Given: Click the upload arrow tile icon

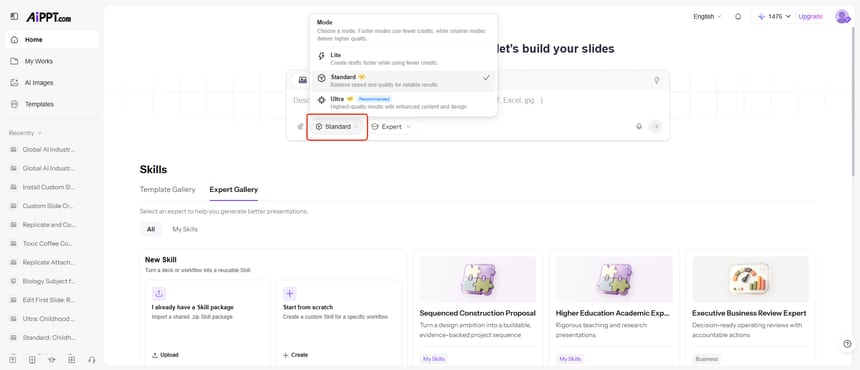Looking at the screenshot, I should click(x=160, y=293).
